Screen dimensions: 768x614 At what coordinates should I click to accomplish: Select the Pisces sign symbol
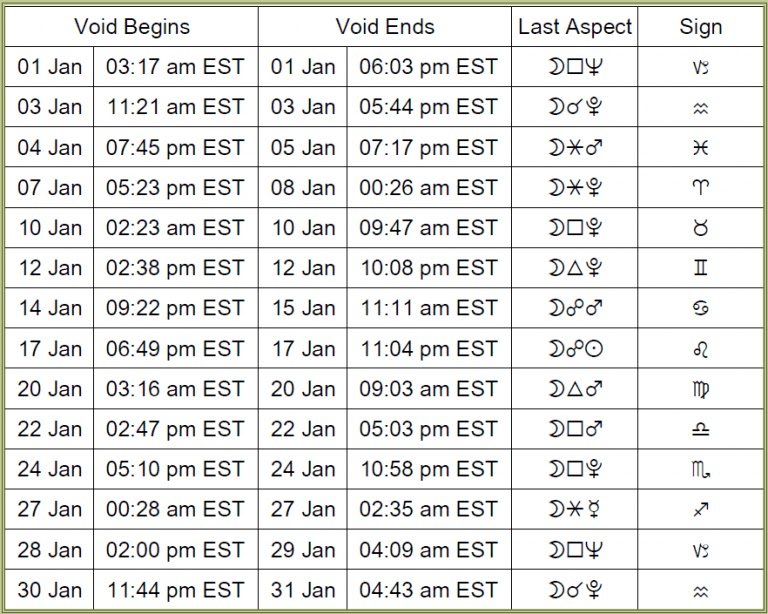[700, 147]
